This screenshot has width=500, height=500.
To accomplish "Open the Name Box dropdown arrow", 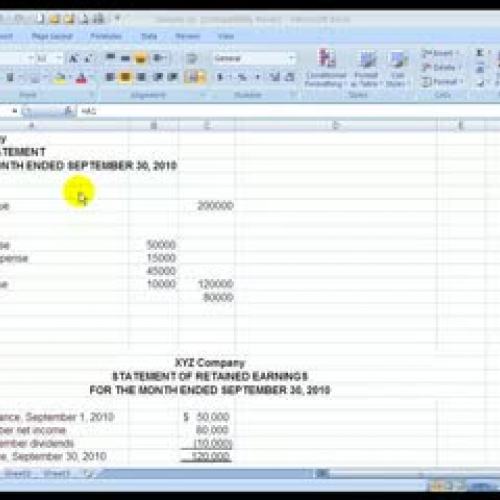I will (x=14, y=111).
